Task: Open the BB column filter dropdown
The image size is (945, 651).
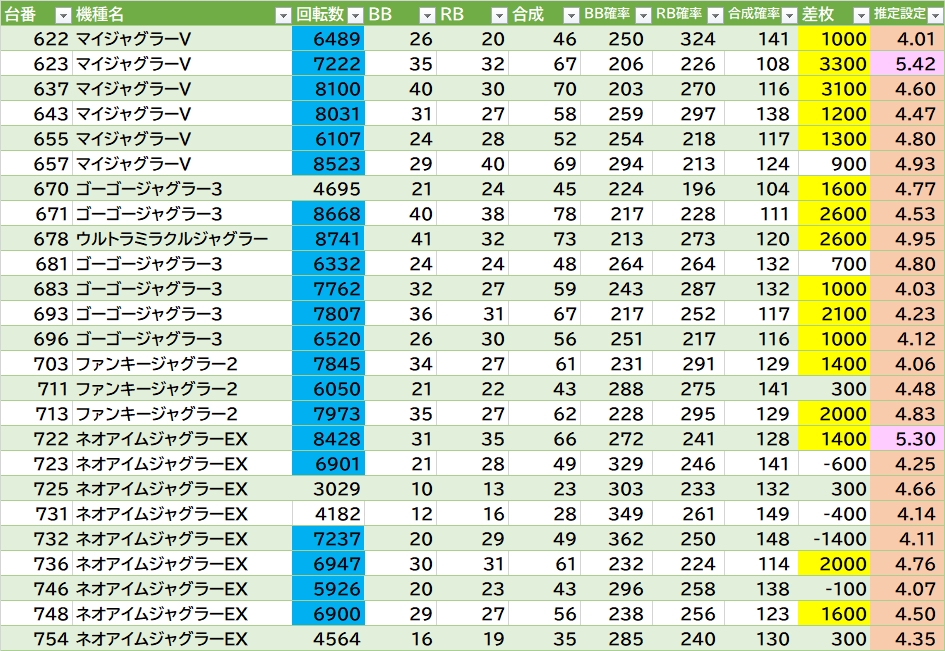Action: click(427, 15)
